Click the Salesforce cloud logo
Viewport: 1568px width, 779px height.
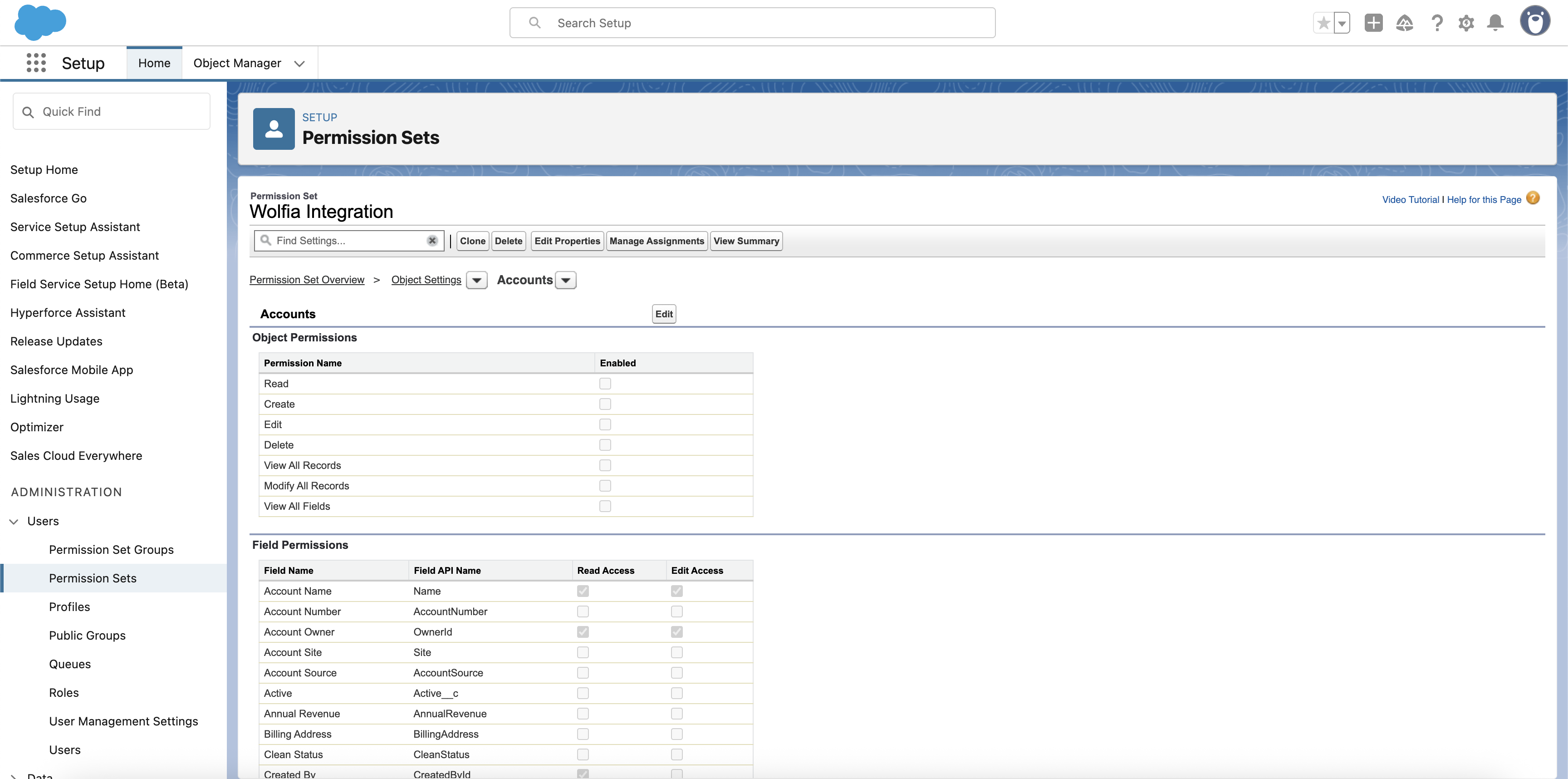click(x=40, y=23)
